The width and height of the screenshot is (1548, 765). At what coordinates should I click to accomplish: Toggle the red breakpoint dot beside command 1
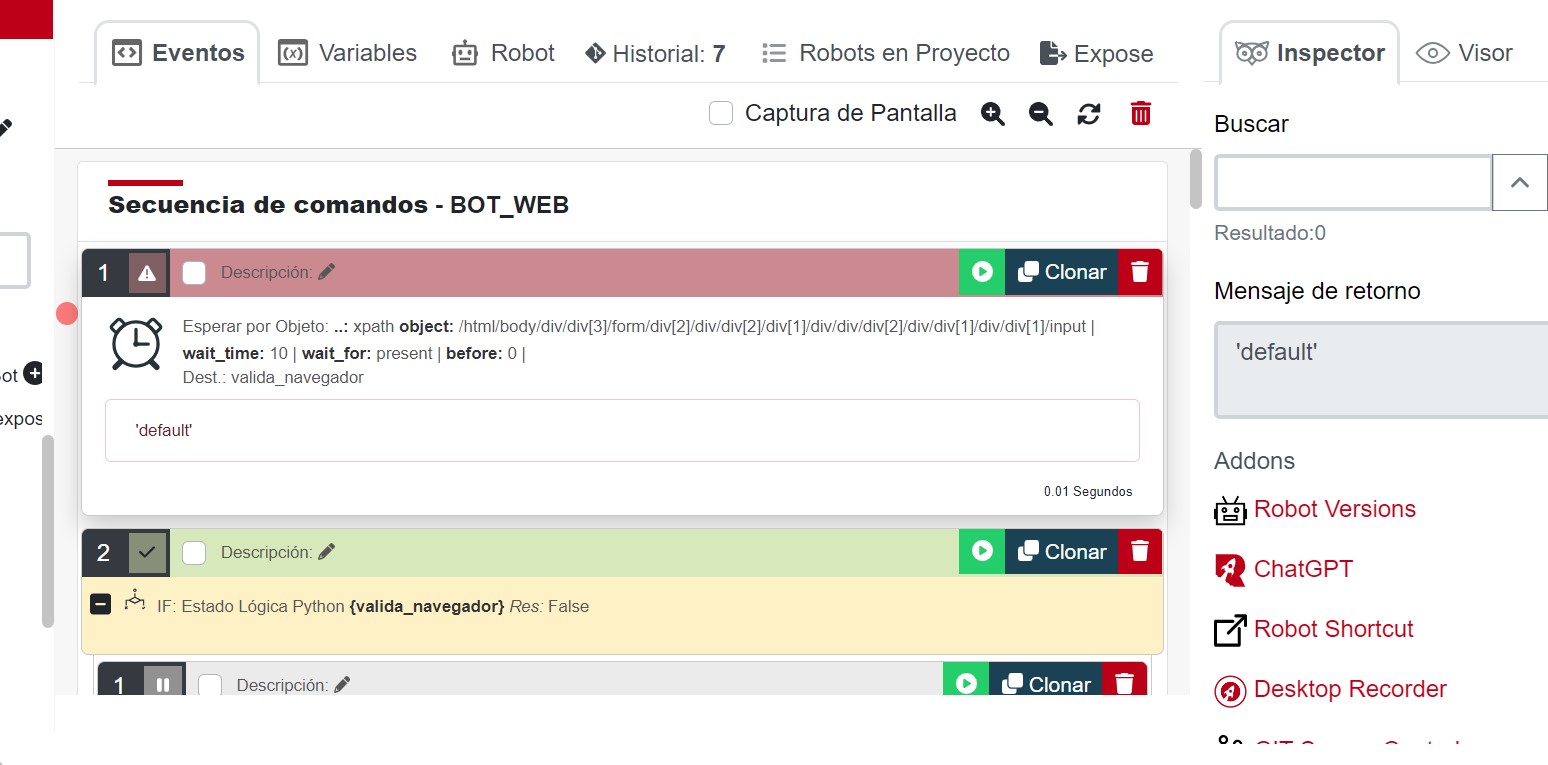pyautogui.click(x=67, y=314)
